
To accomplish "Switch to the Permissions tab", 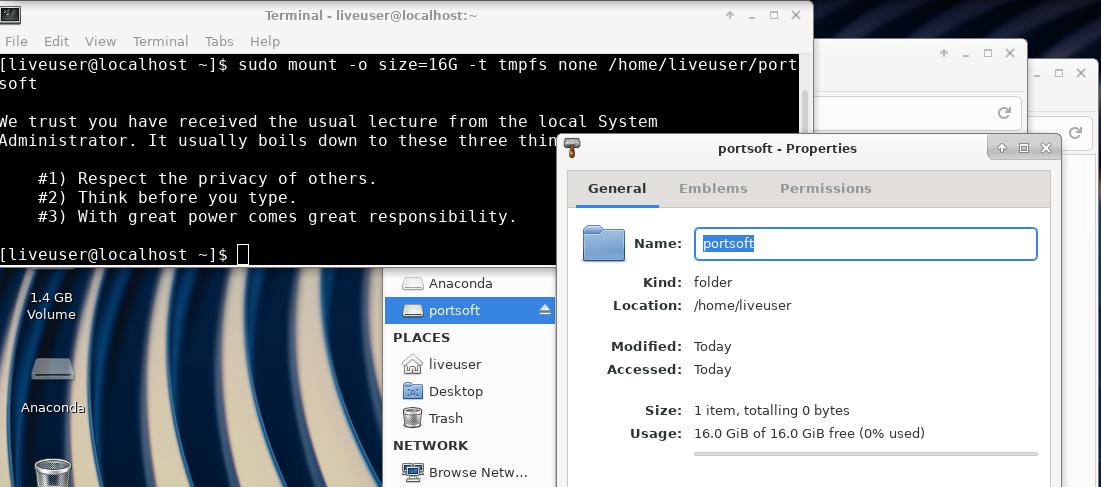I will coord(826,189).
